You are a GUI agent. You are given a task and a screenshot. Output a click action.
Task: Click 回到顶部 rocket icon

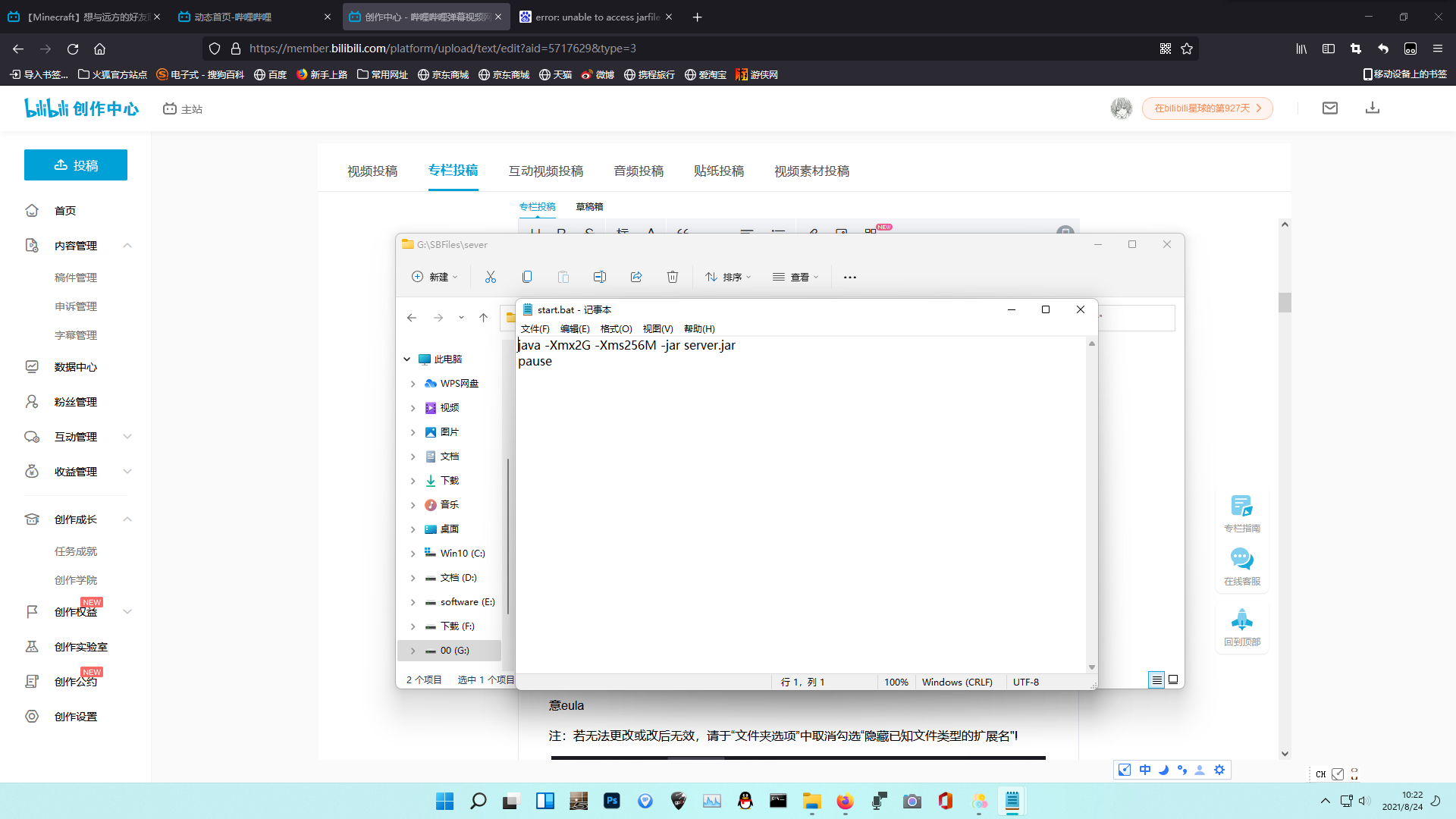(1242, 626)
